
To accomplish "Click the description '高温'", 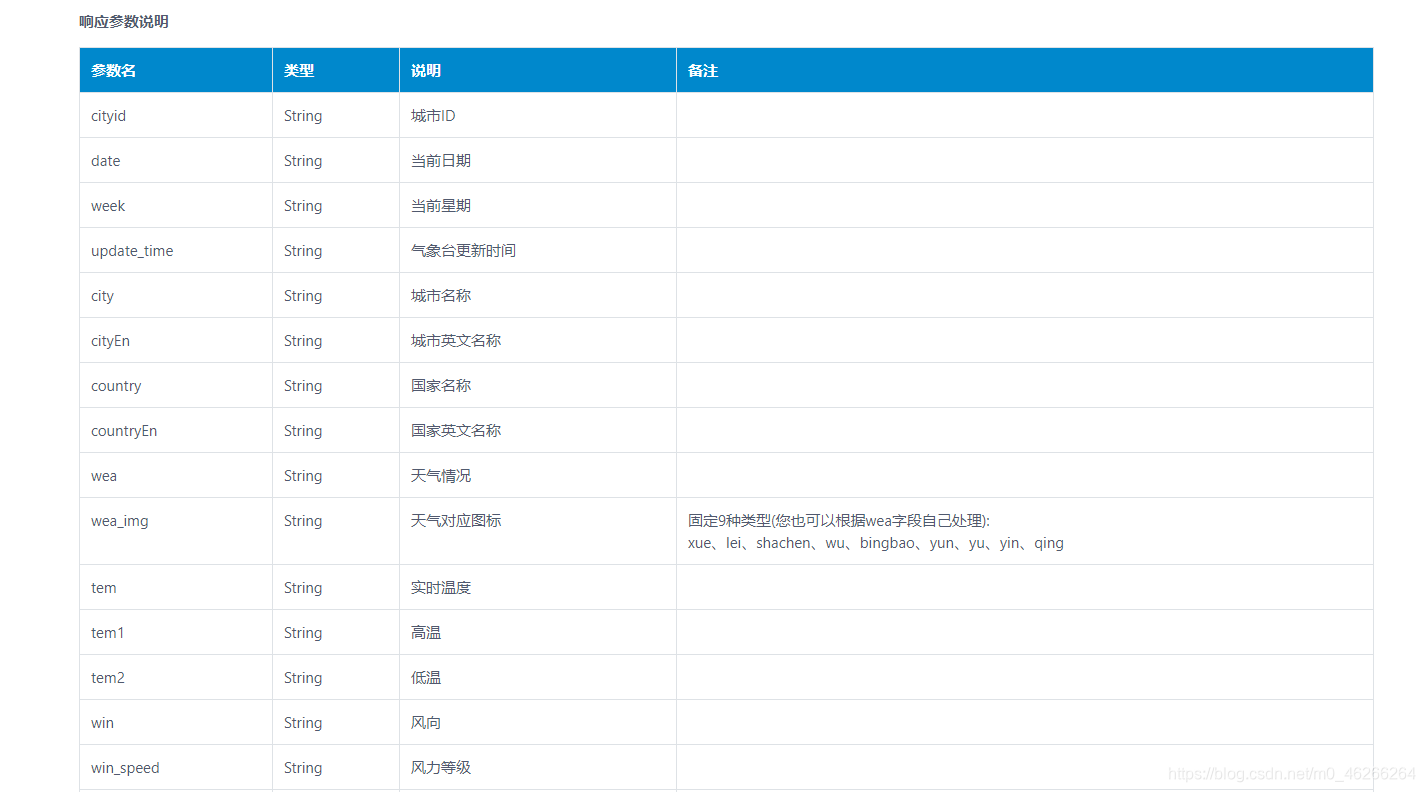I will 426,633.
